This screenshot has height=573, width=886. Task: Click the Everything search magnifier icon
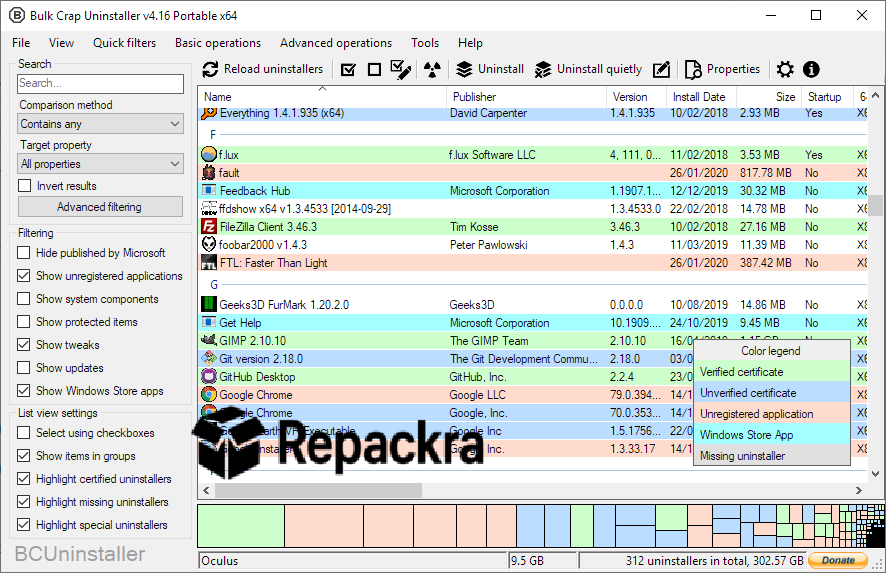tap(209, 112)
